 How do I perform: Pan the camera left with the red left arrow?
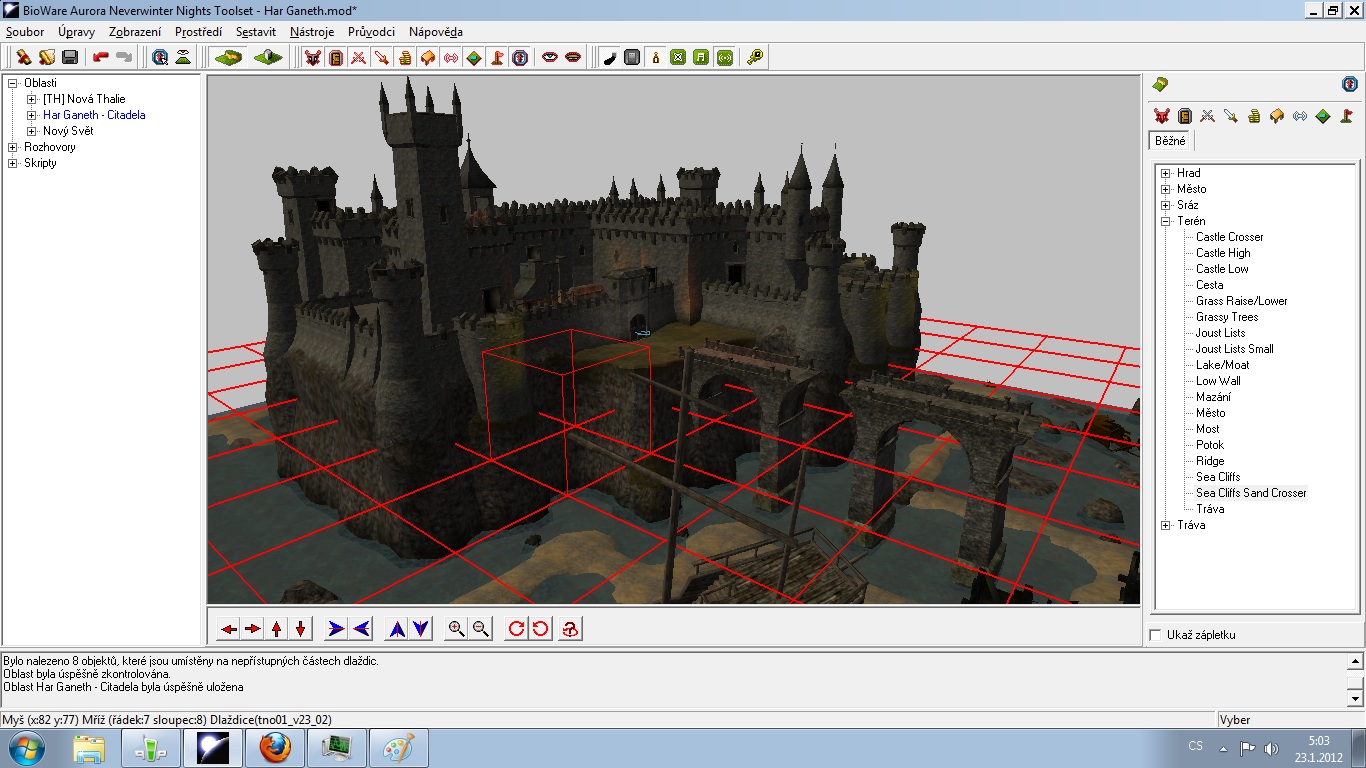229,629
